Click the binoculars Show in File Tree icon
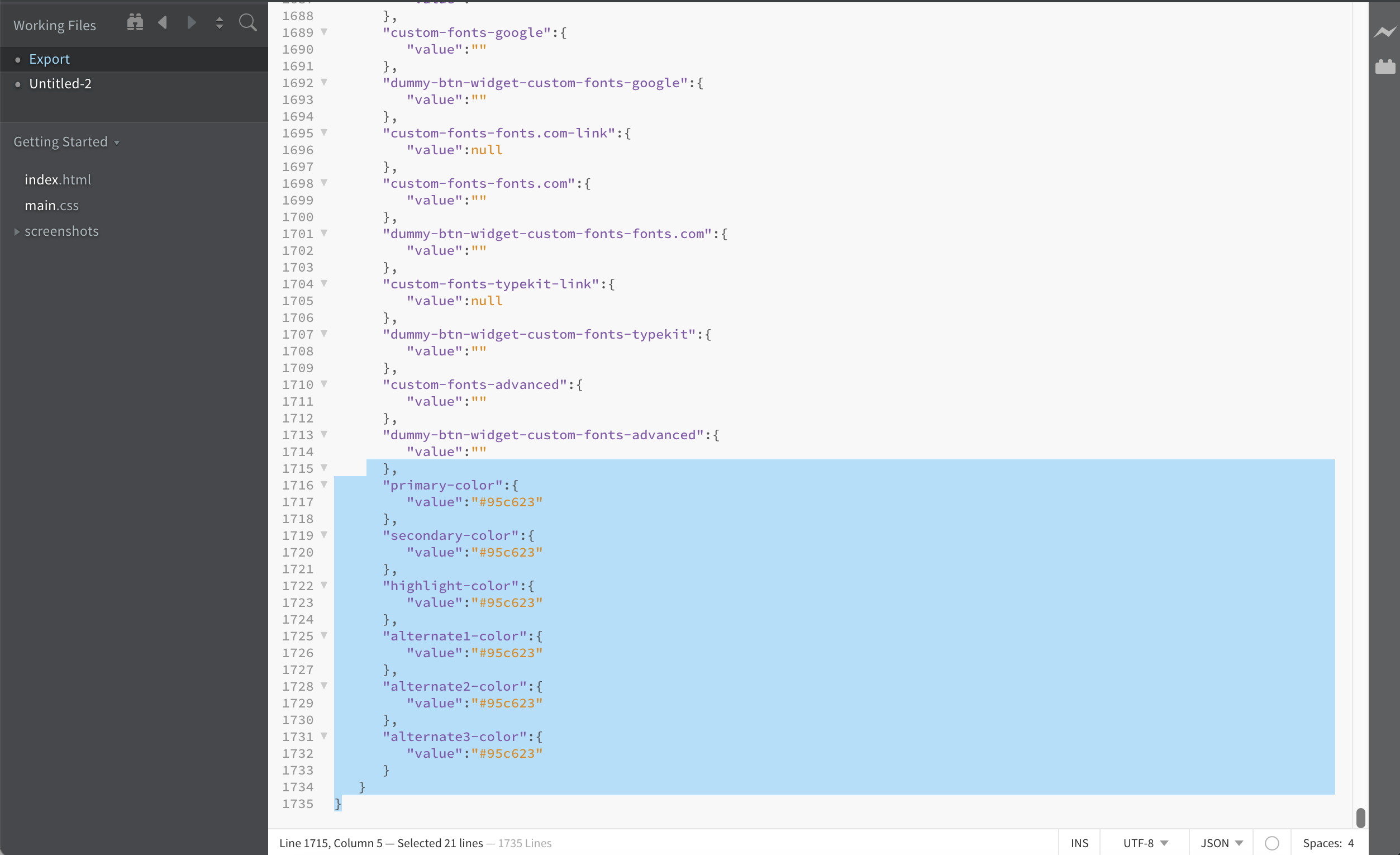The height and width of the screenshot is (855, 1400). click(135, 23)
